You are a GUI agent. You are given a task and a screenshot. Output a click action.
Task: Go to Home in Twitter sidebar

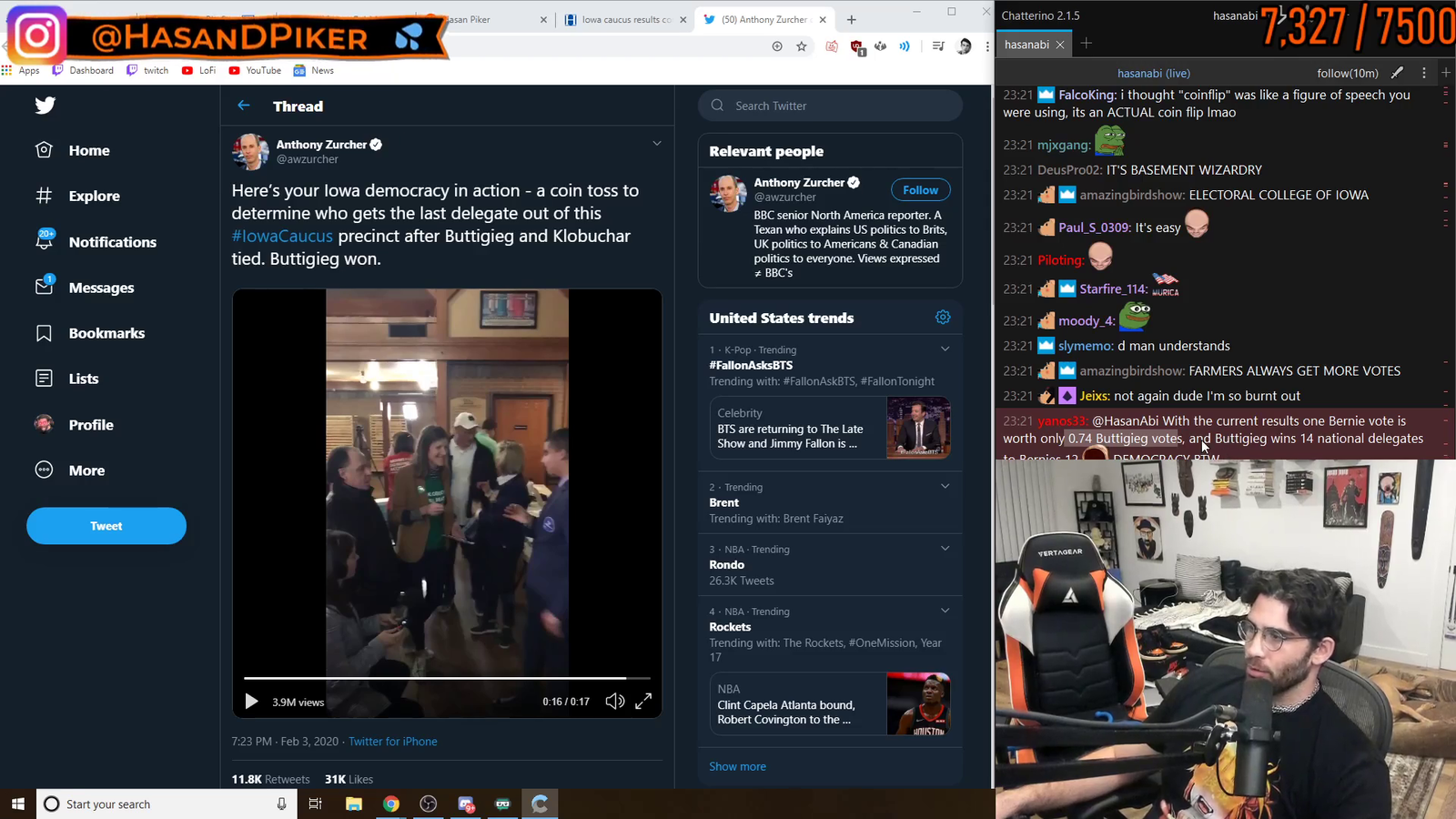(72, 150)
